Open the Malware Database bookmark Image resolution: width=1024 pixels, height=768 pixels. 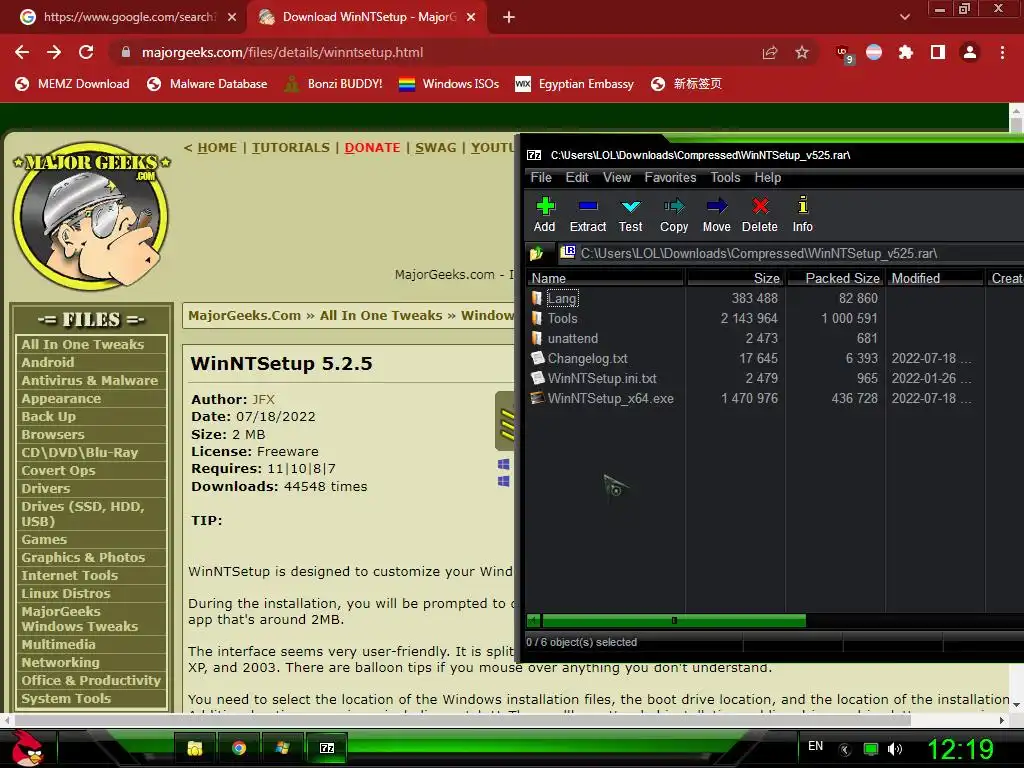pos(207,84)
